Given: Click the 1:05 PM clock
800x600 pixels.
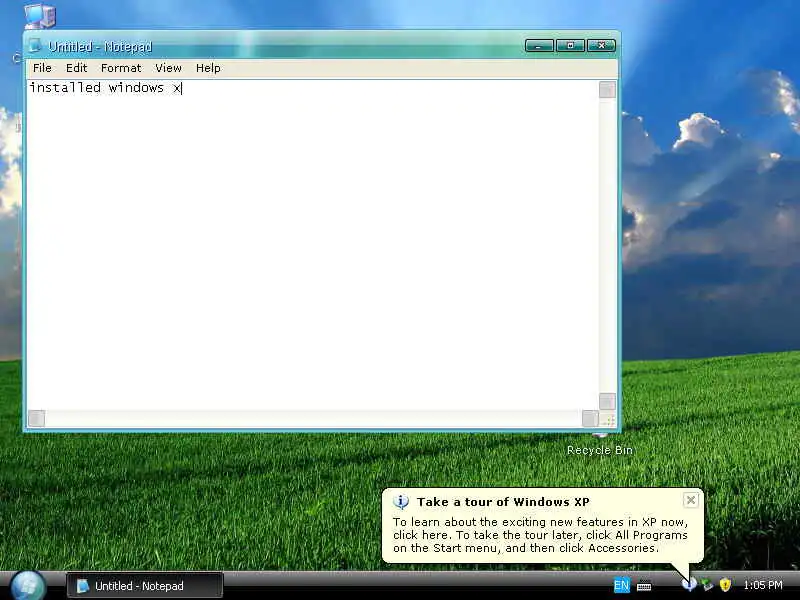Looking at the screenshot, I should pos(763,585).
